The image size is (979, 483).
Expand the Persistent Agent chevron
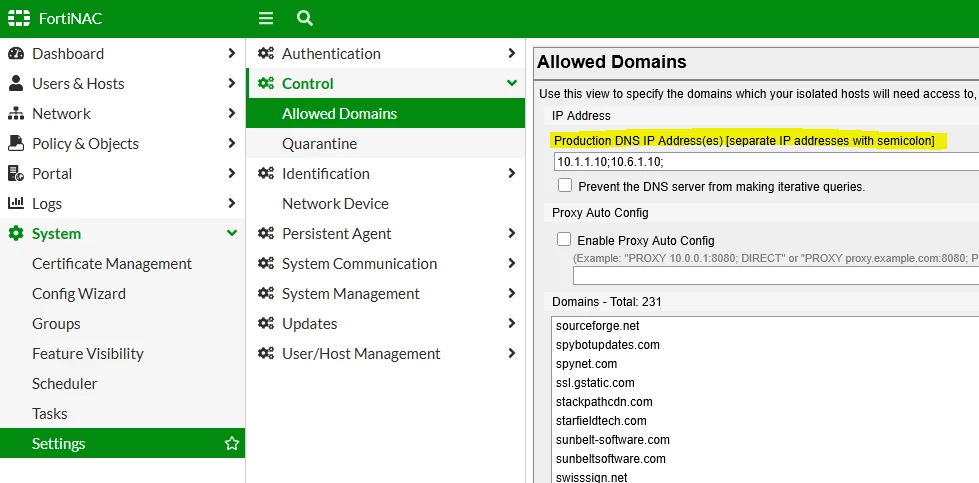pyautogui.click(x=512, y=233)
